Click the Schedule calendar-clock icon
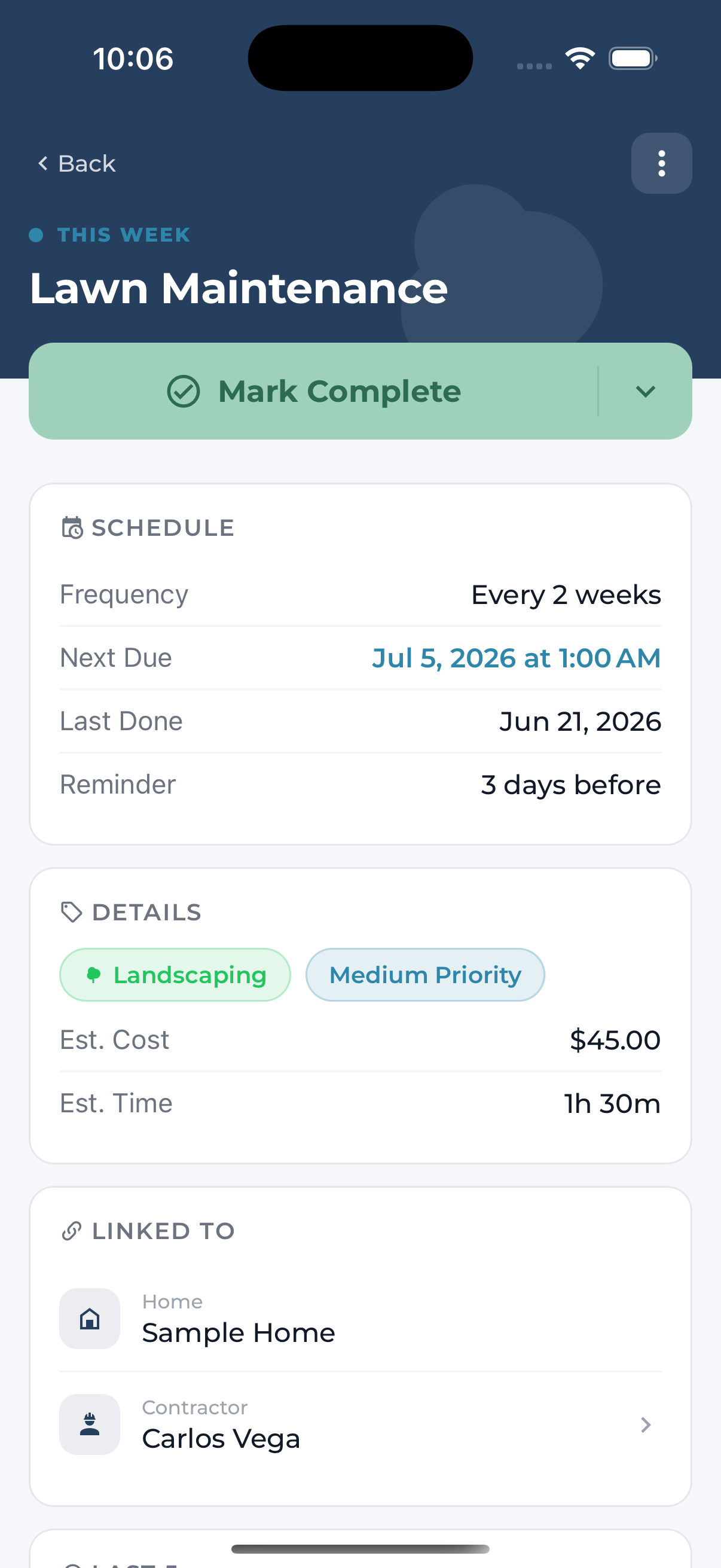721x1568 pixels. (x=72, y=527)
